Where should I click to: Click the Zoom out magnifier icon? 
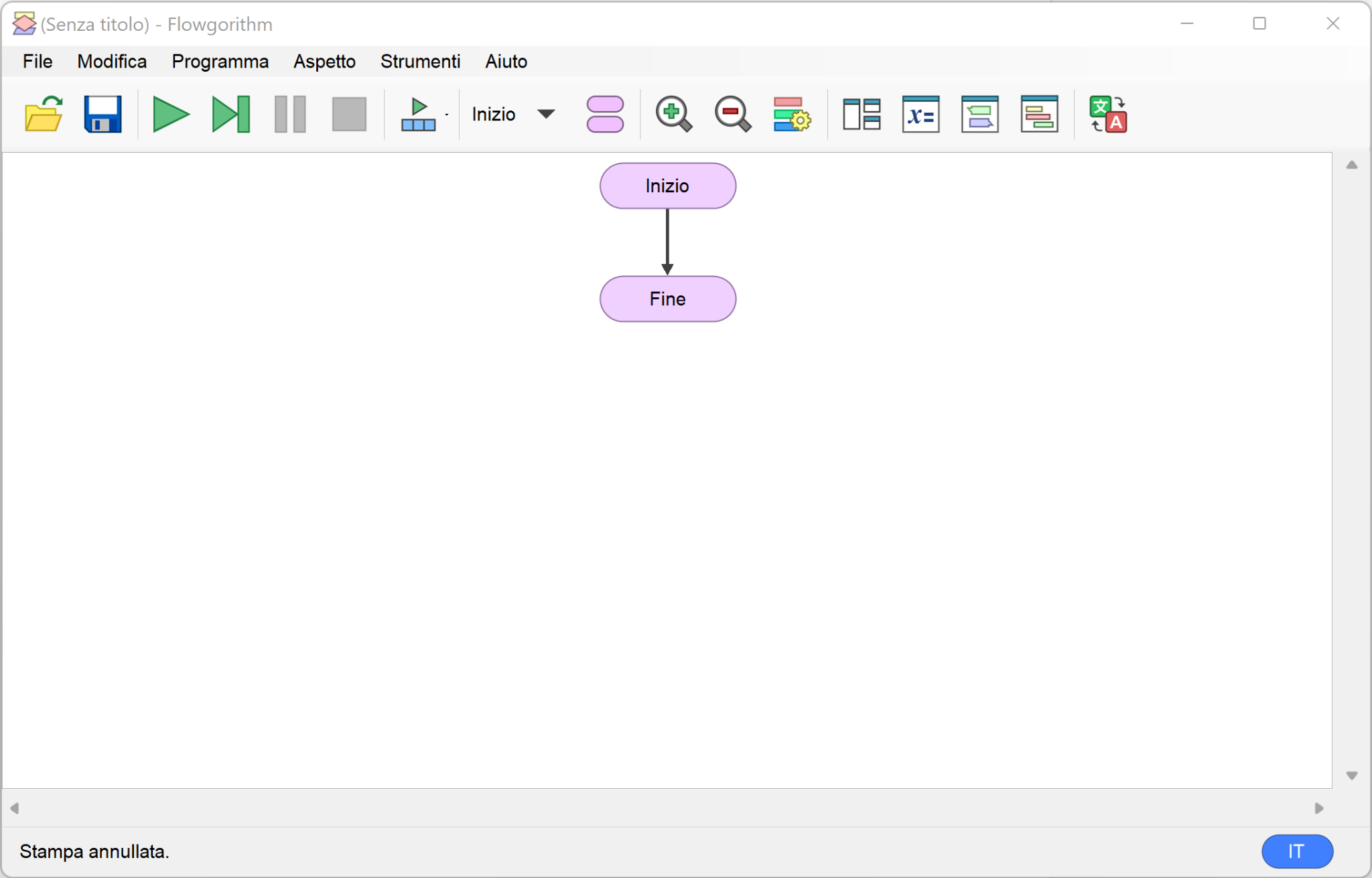click(x=732, y=114)
